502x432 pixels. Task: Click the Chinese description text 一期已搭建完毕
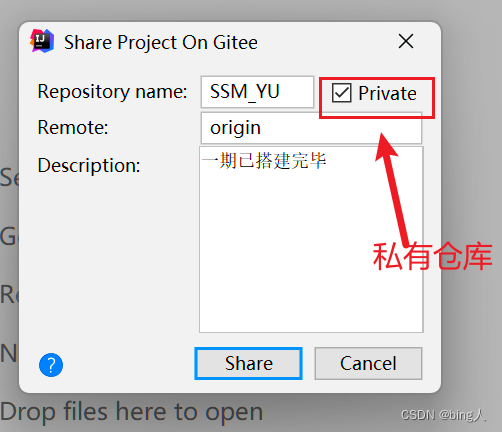264,161
